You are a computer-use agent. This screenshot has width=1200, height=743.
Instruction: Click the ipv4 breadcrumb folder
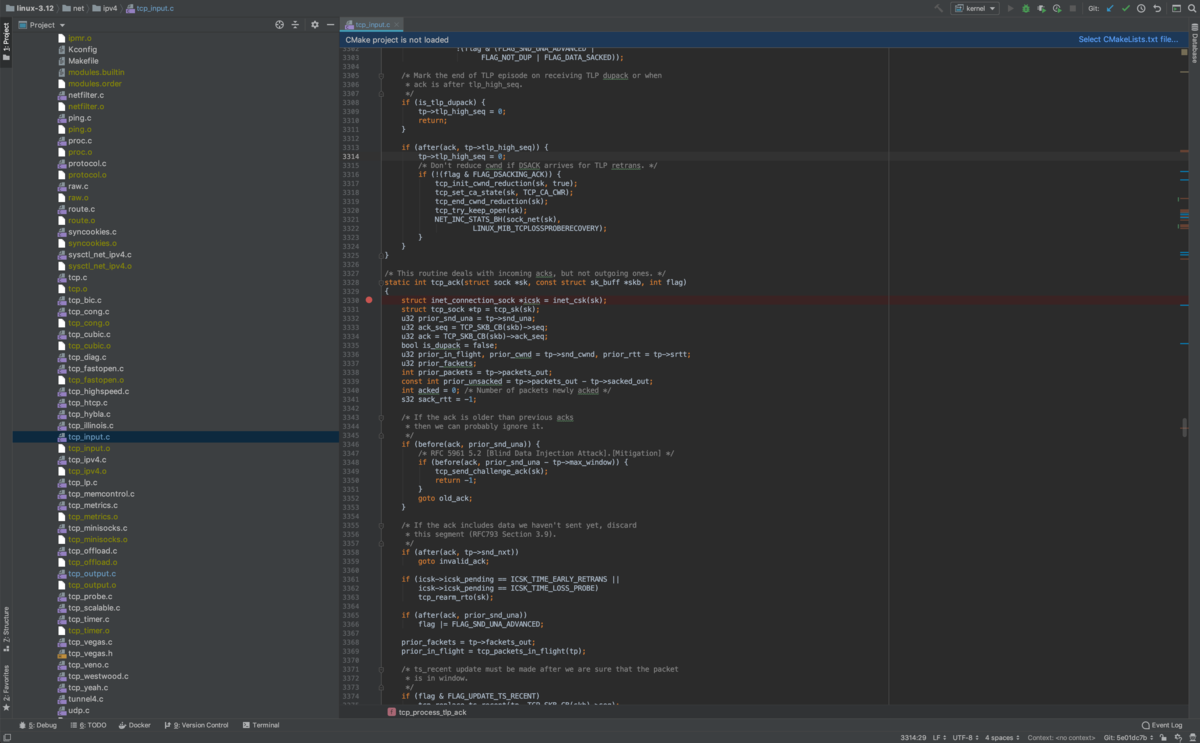[x=105, y=8]
